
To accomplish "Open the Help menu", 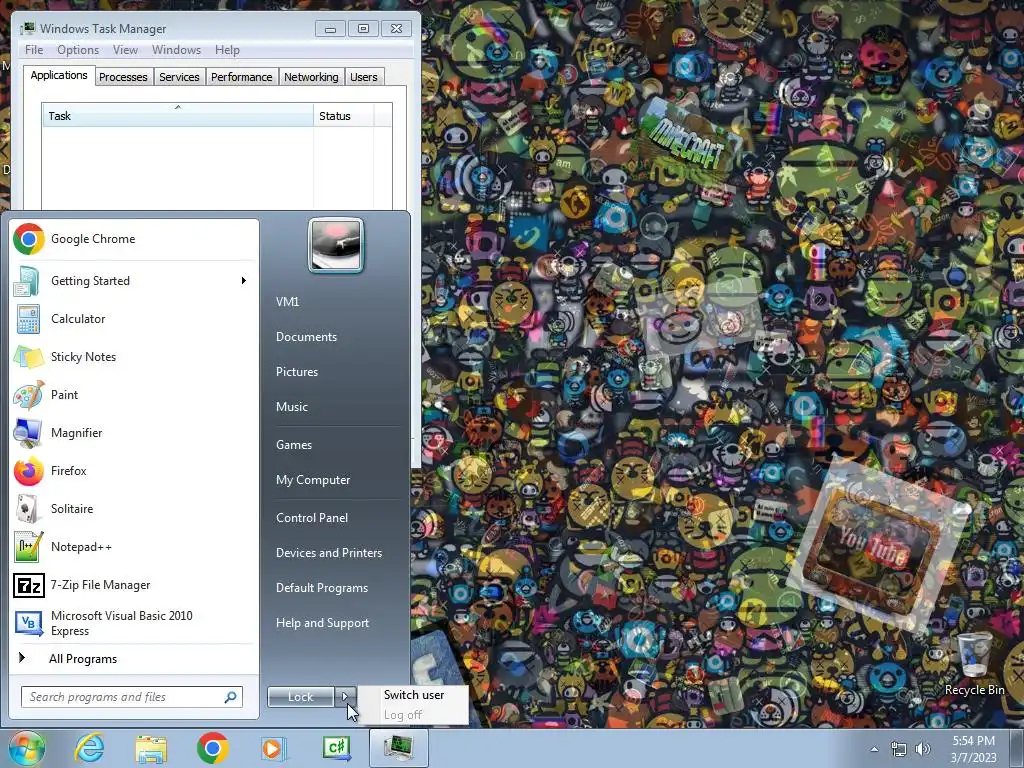I will [x=227, y=50].
